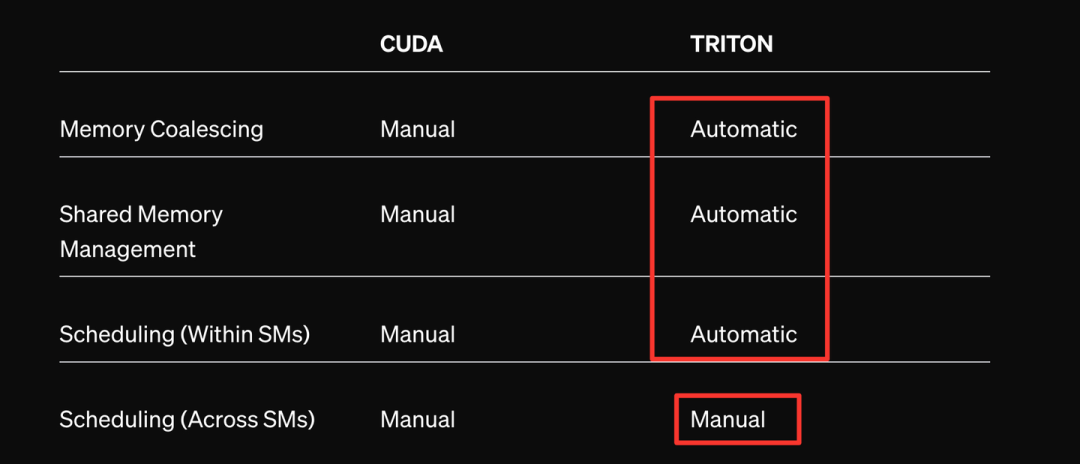Click the Scheduling (Within SMs) label

[x=185, y=335]
